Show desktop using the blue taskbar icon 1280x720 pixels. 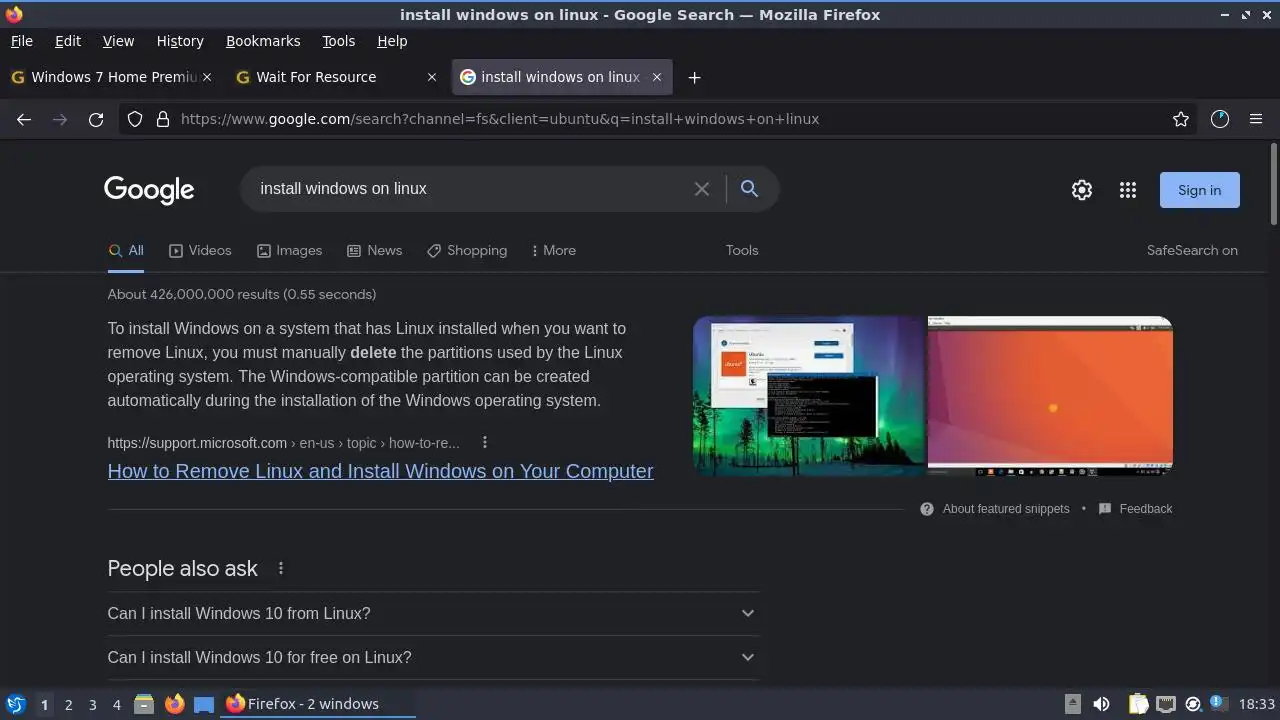click(x=204, y=704)
